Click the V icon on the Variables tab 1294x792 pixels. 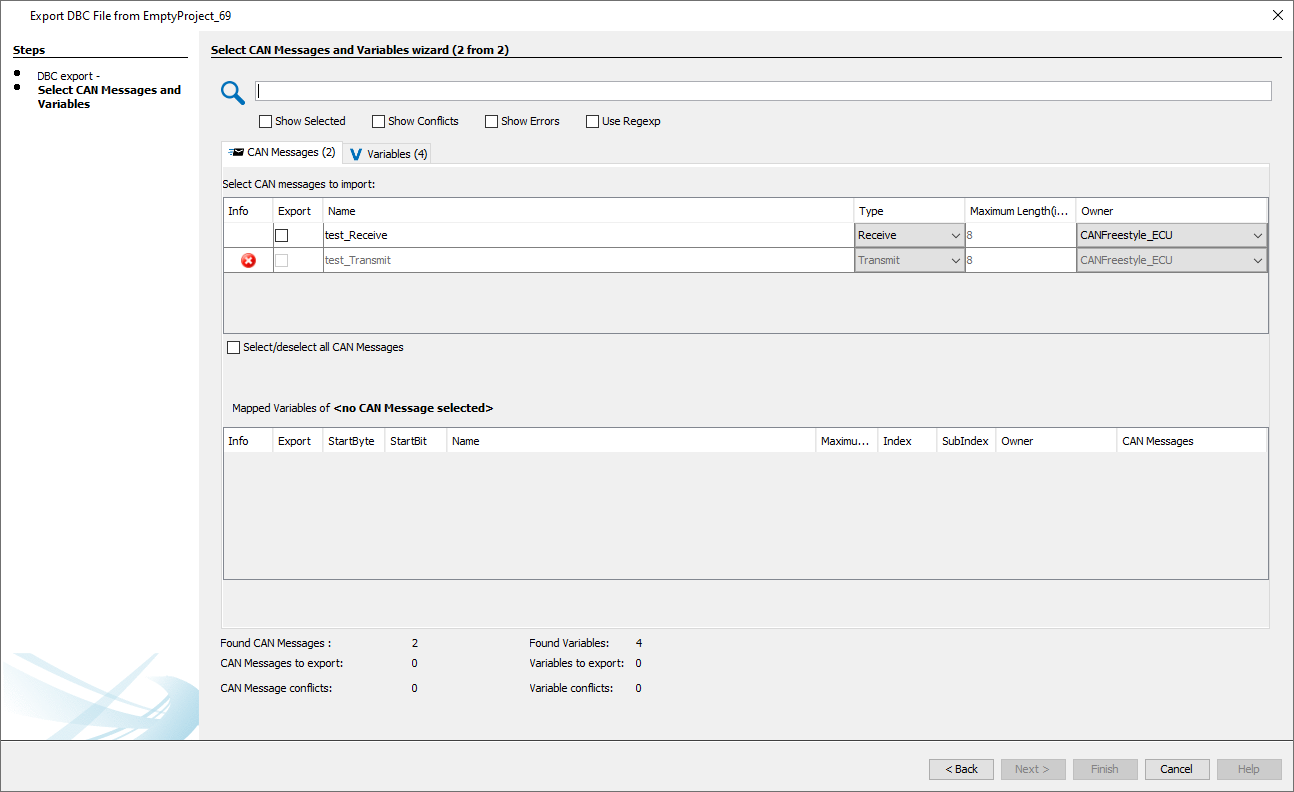[x=355, y=153]
